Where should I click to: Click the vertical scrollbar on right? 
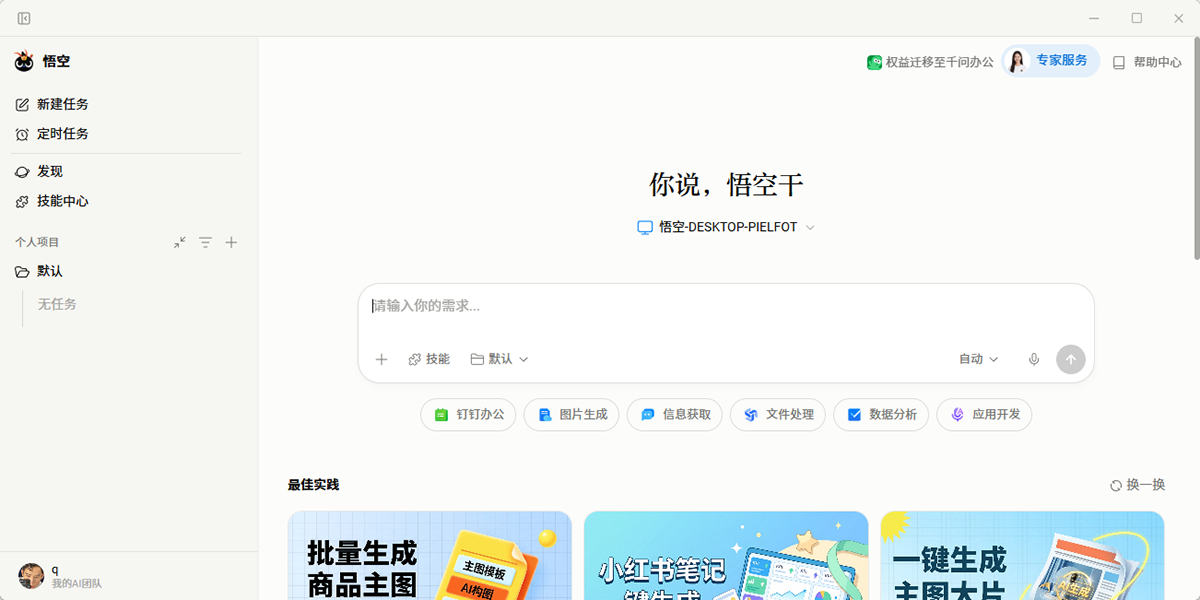tap(1195, 150)
